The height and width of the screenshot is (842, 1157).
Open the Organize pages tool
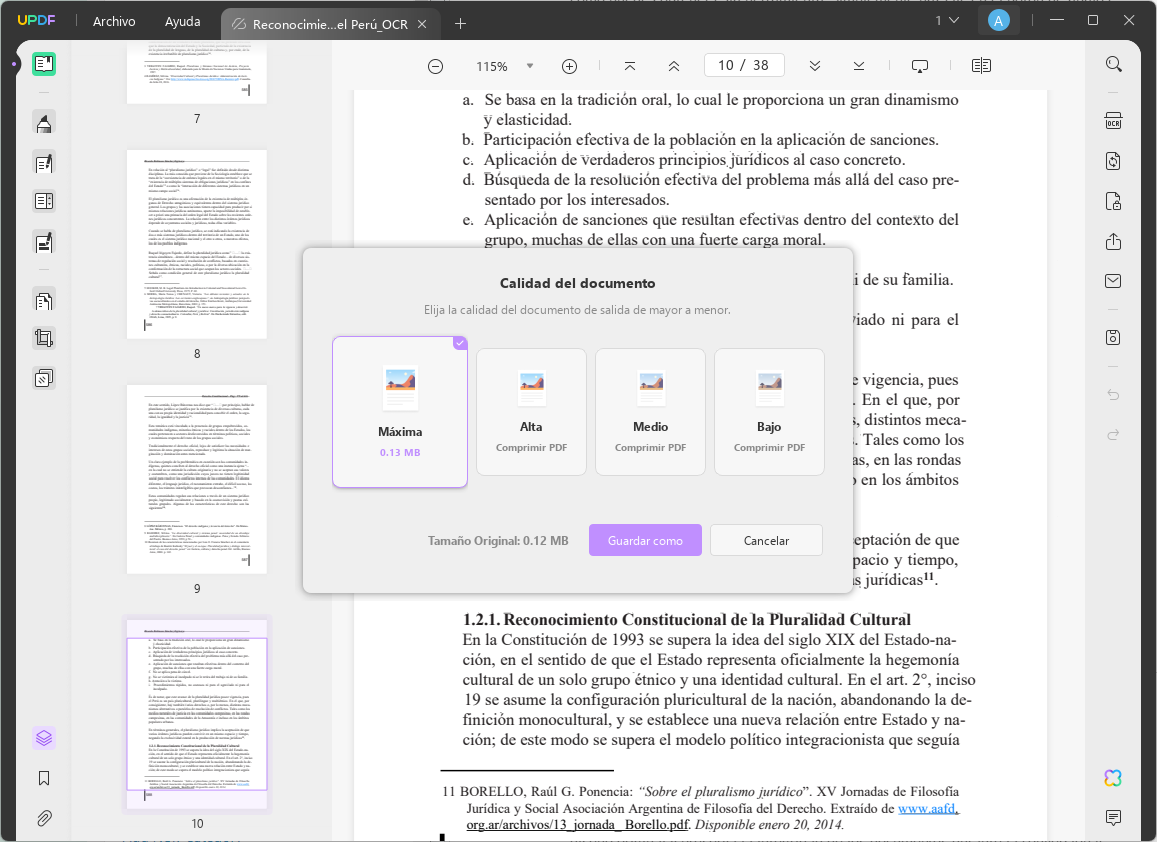pos(44,300)
